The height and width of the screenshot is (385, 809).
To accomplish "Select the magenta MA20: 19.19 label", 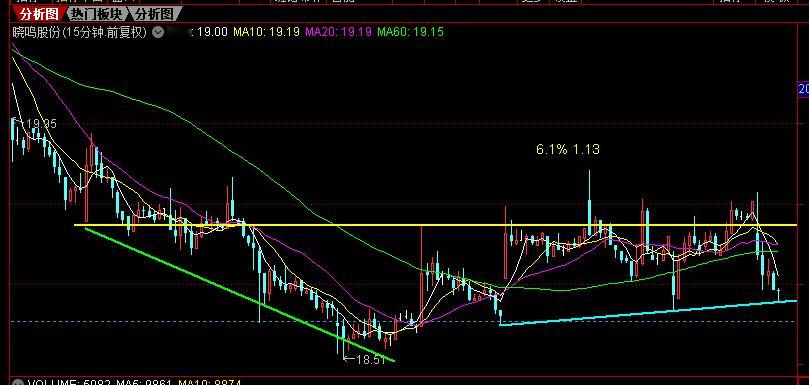I will pyautogui.click(x=338, y=32).
